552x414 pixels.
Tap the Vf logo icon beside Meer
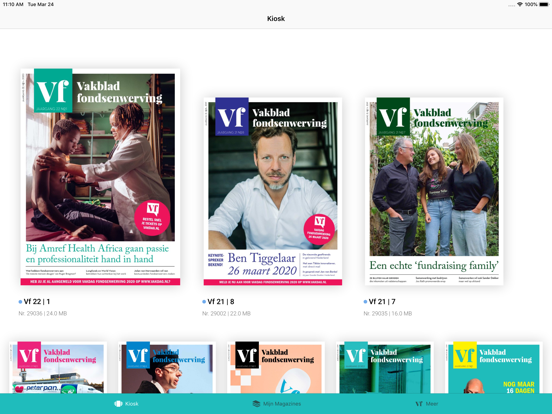tap(419, 403)
